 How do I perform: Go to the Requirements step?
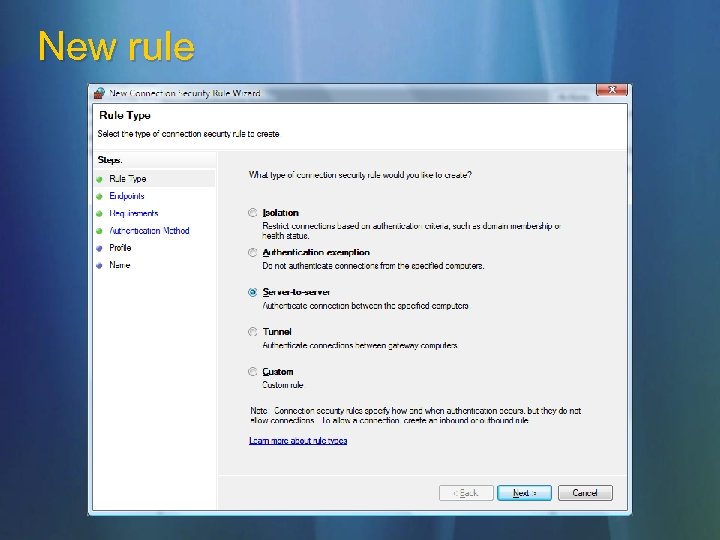point(134,214)
